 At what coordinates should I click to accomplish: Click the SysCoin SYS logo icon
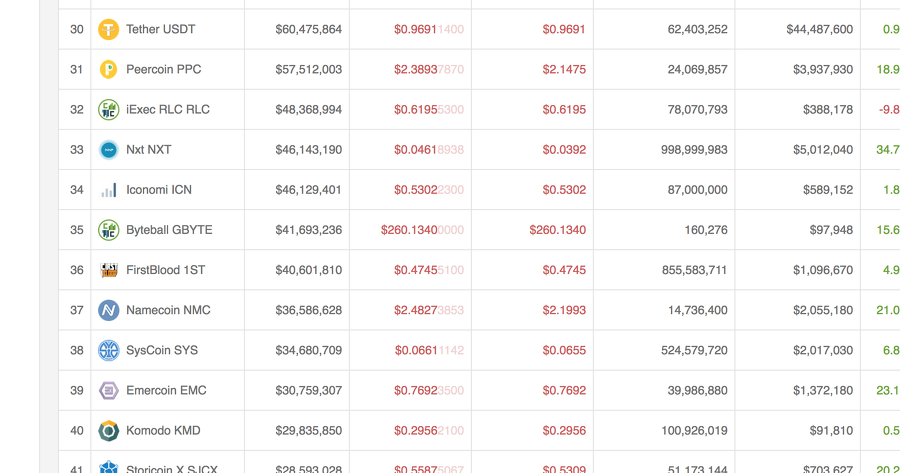click(x=108, y=350)
